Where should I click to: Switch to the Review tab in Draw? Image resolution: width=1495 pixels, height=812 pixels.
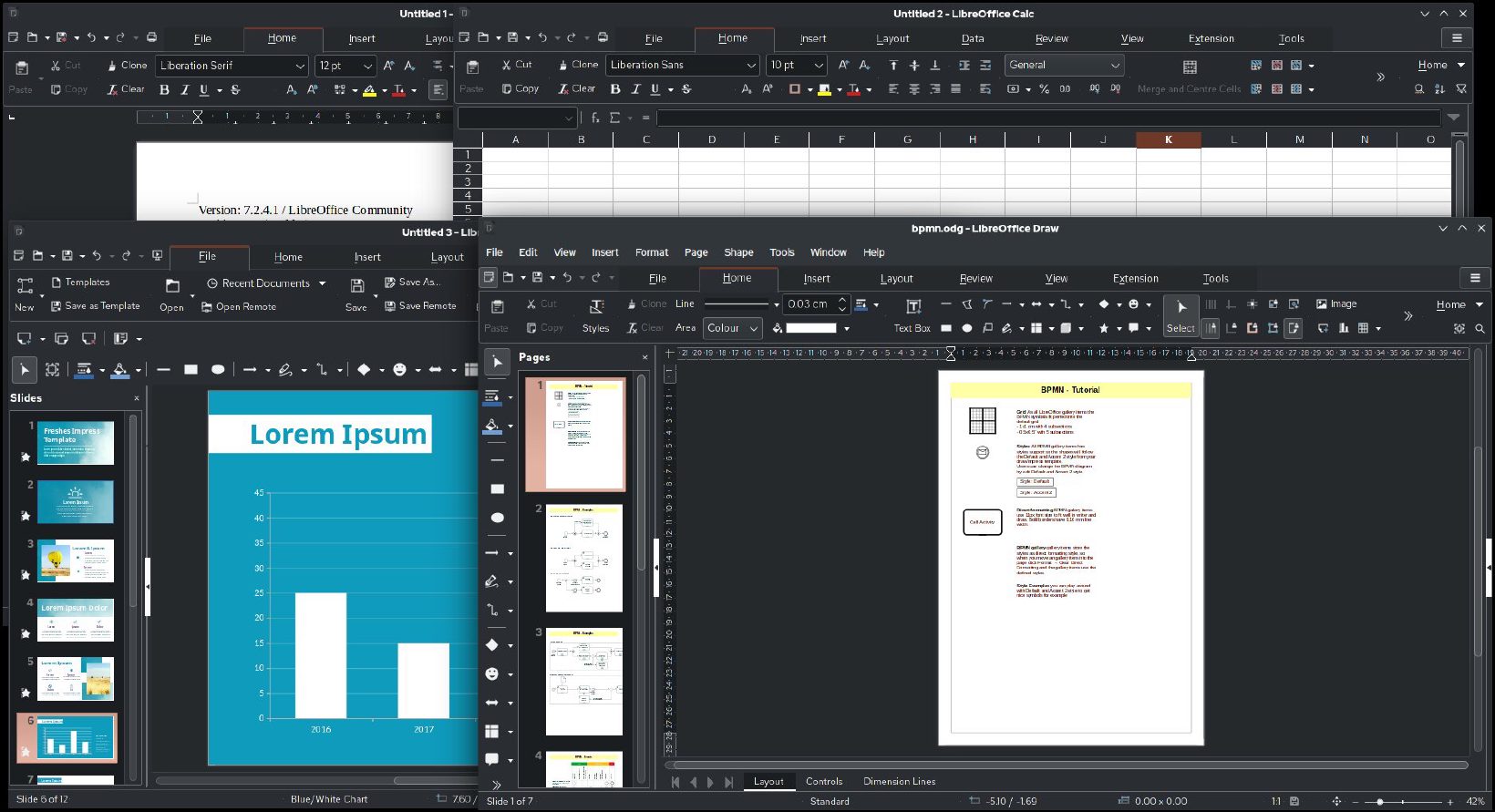click(975, 278)
